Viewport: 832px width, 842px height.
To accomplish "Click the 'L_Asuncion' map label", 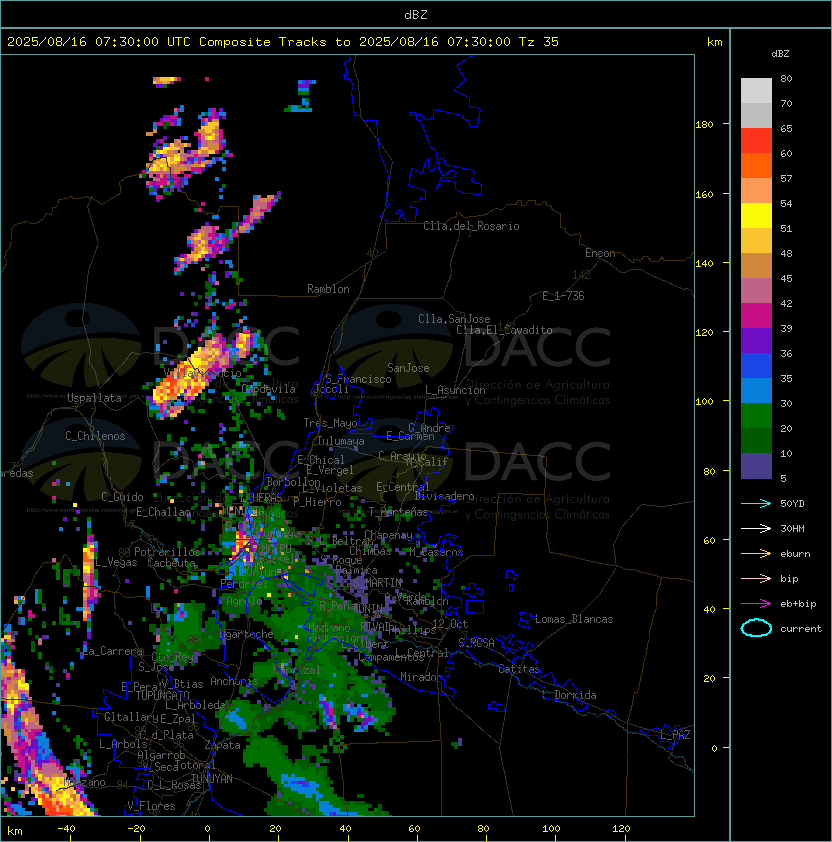I will point(455,390).
